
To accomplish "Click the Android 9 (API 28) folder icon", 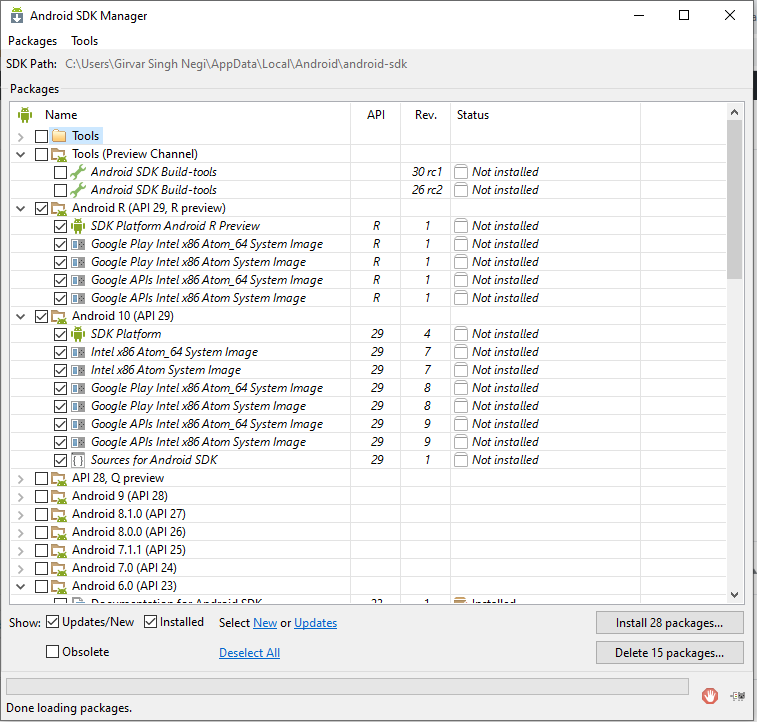I will point(59,497).
